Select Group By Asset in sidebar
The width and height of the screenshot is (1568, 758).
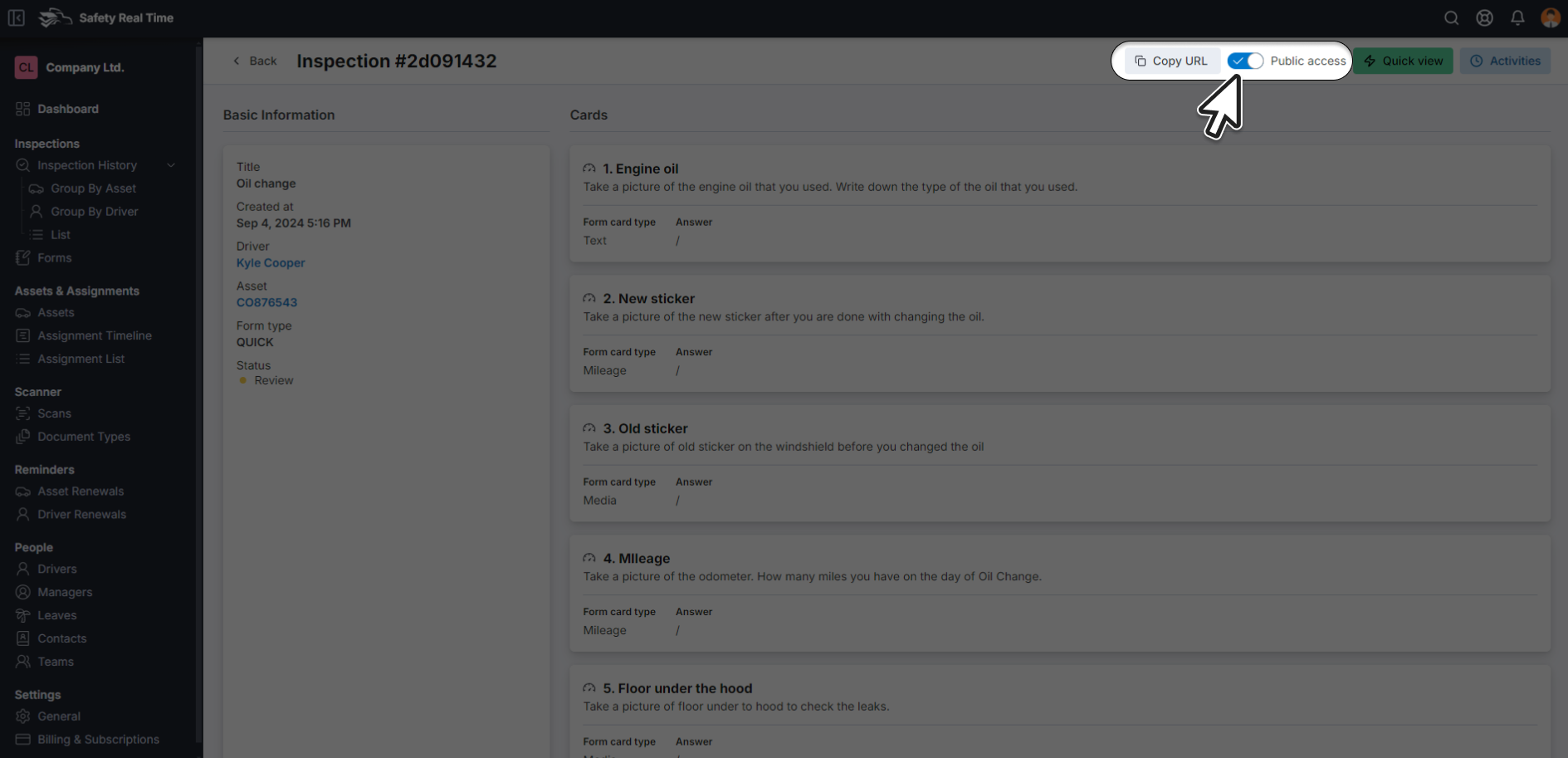click(93, 188)
